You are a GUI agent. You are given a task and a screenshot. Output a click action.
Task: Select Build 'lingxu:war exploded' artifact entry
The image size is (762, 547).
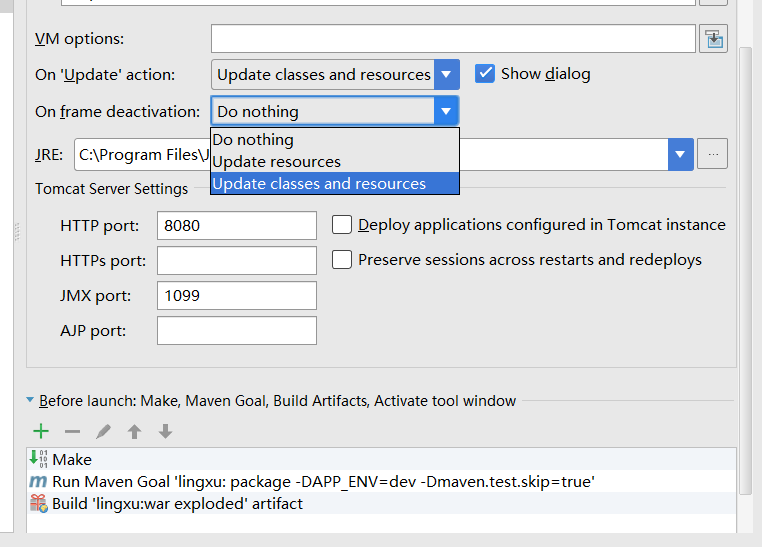[x=177, y=504]
